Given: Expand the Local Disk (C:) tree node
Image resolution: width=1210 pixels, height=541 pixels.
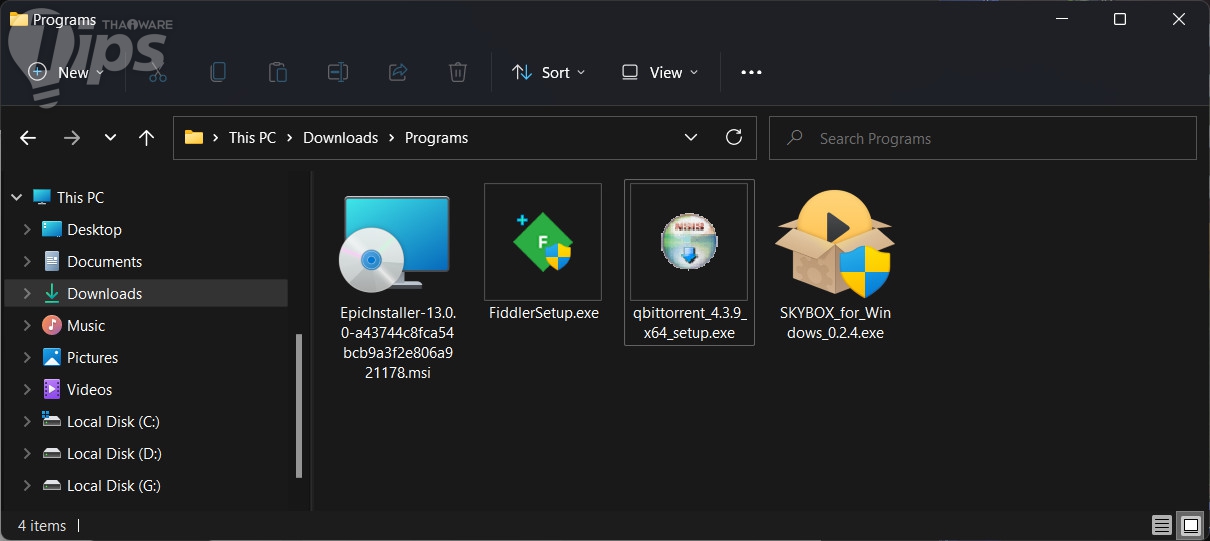Looking at the screenshot, I should click(27, 422).
